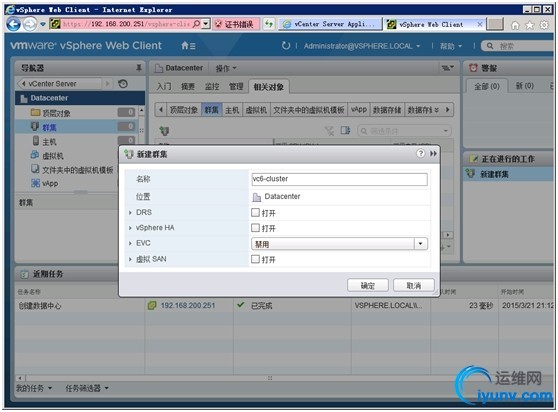Open the Datacenter 操作 actions menu
558x412 pixels.
[x=226, y=68]
